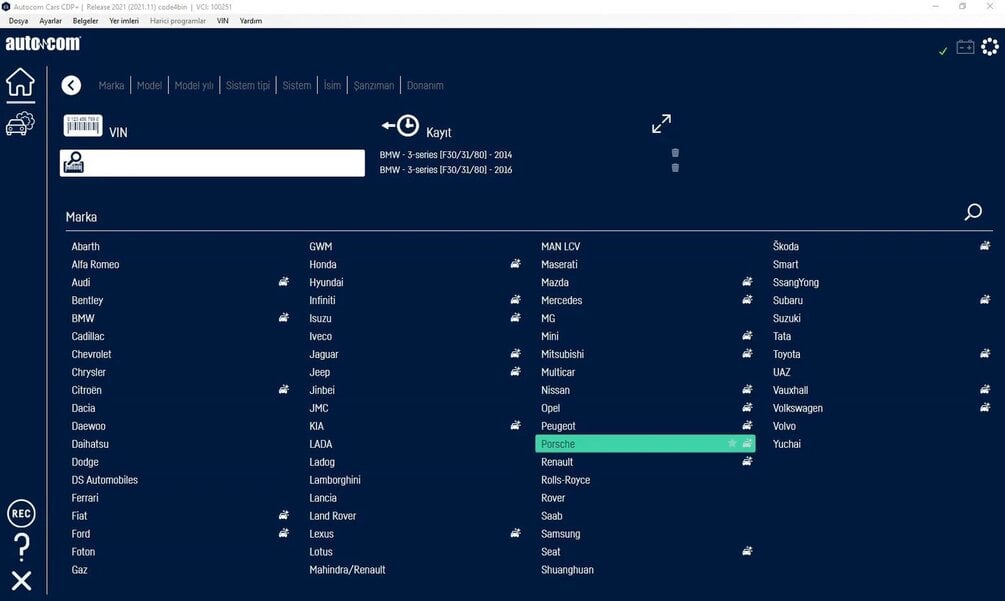This screenshot has height=601, width=1005.
Task: Choose Opel brand
Action: [x=551, y=408]
